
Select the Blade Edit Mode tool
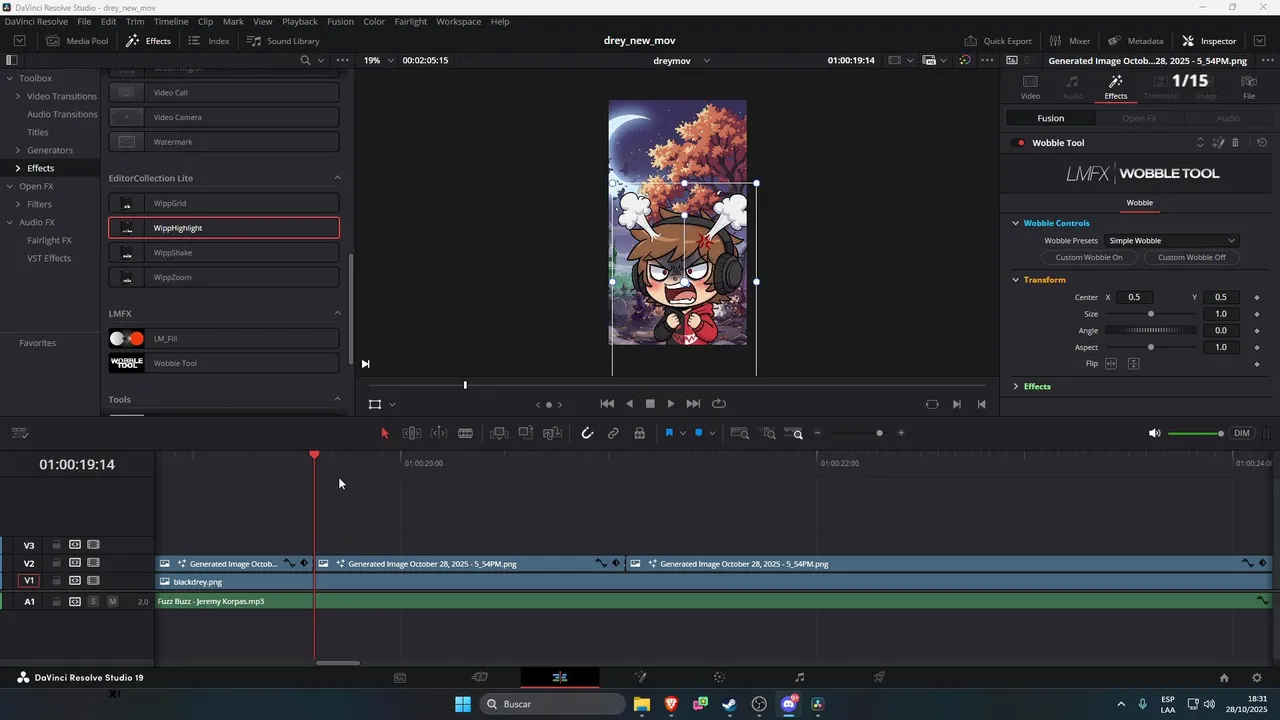(x=465, y=433)
